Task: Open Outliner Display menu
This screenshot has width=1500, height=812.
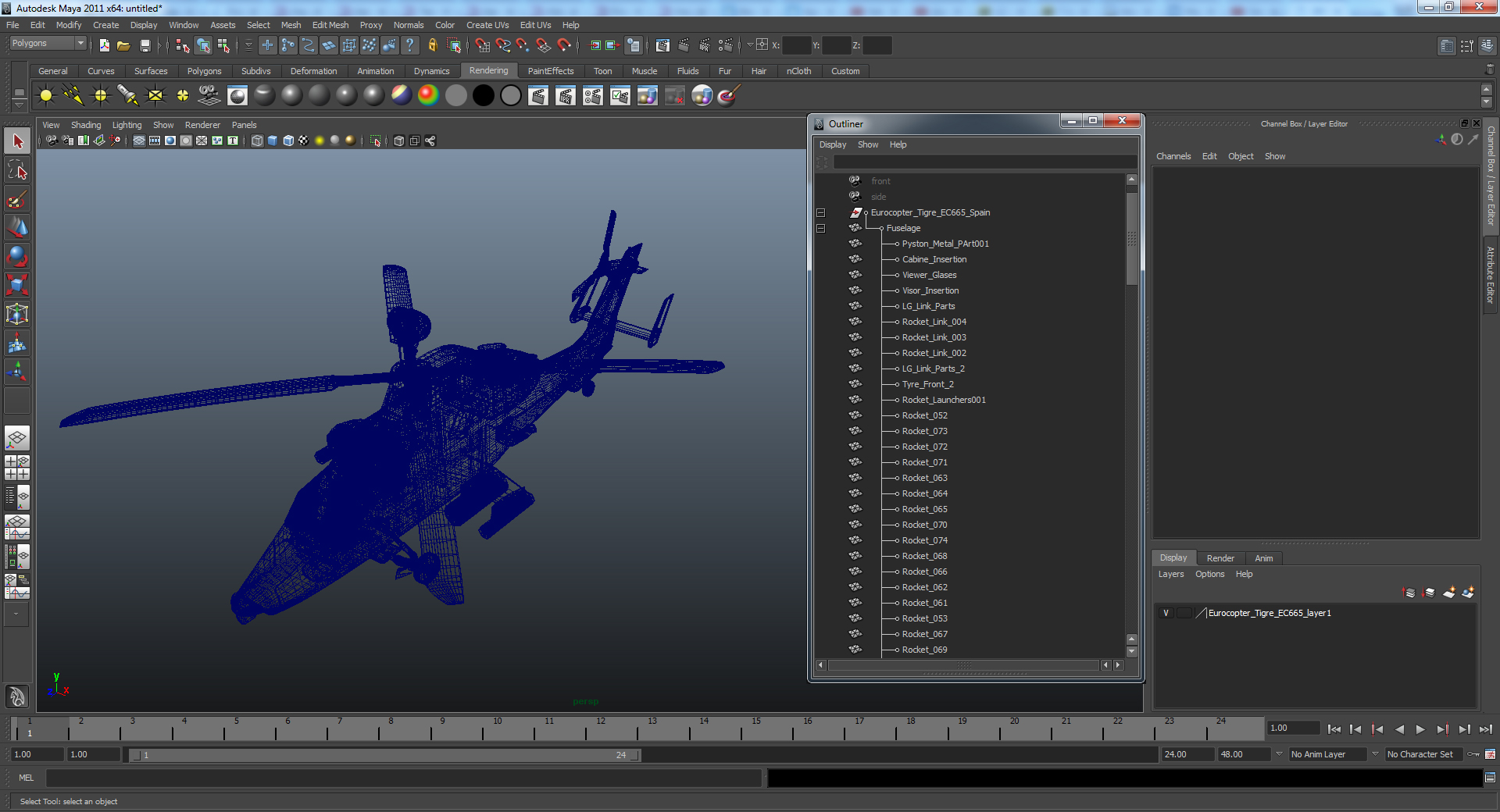Action: [833, 144]
